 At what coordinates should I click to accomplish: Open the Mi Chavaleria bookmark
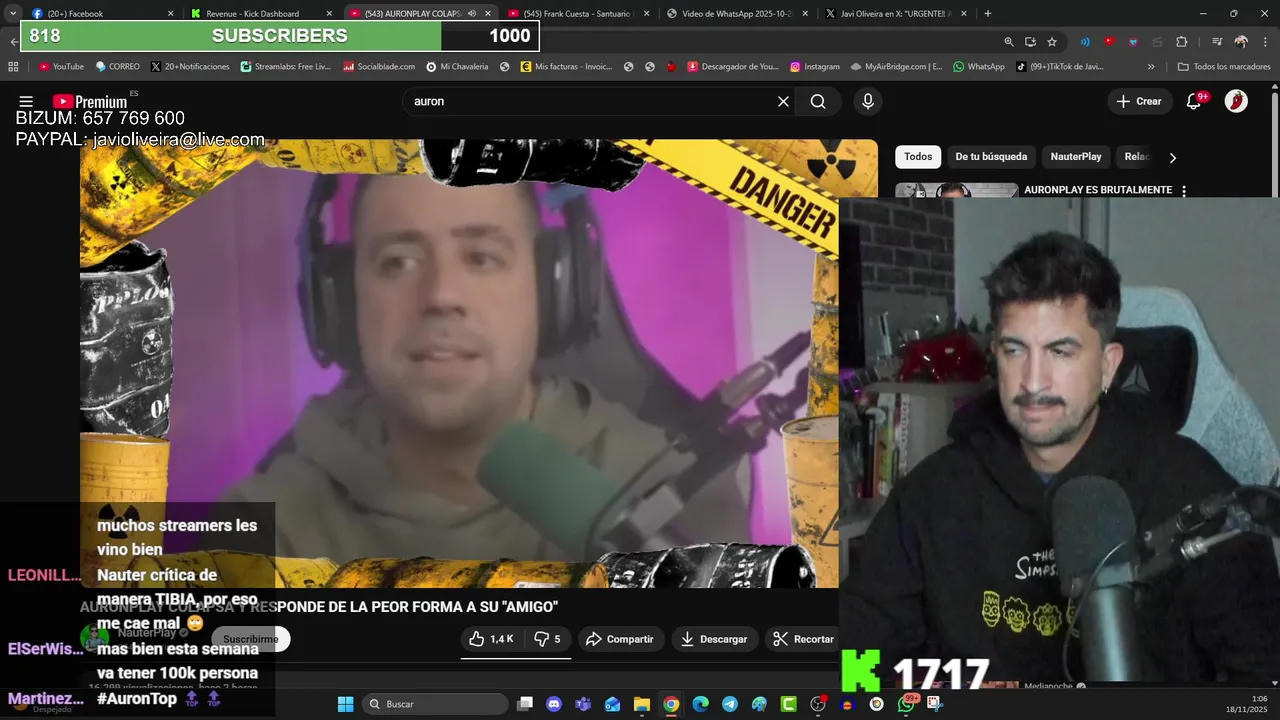[457, 67]
